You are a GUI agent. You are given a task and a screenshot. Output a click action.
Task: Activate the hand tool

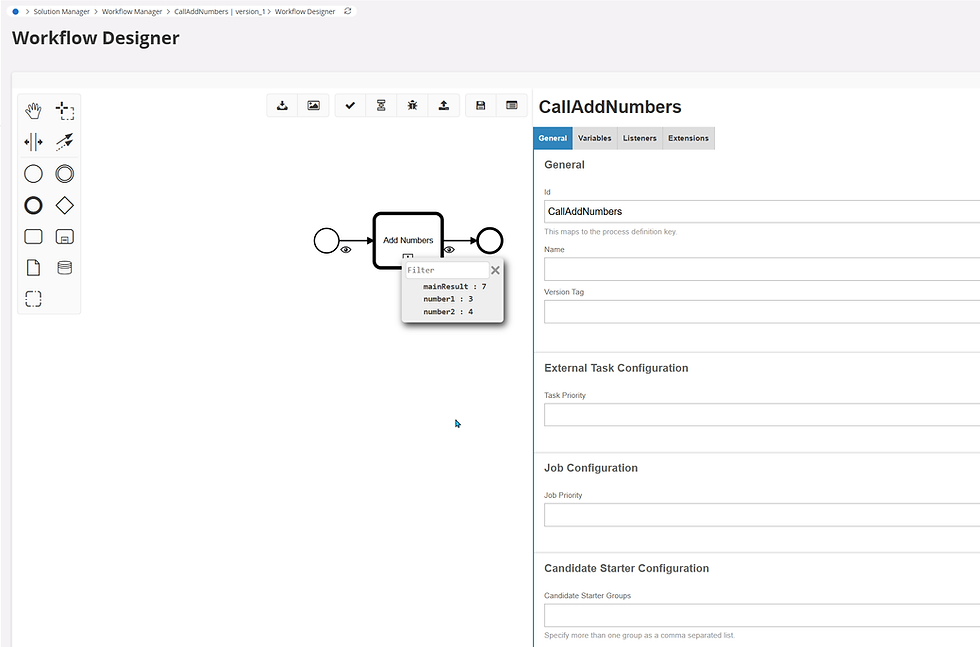pyautogui.click(x=33, y=111)
